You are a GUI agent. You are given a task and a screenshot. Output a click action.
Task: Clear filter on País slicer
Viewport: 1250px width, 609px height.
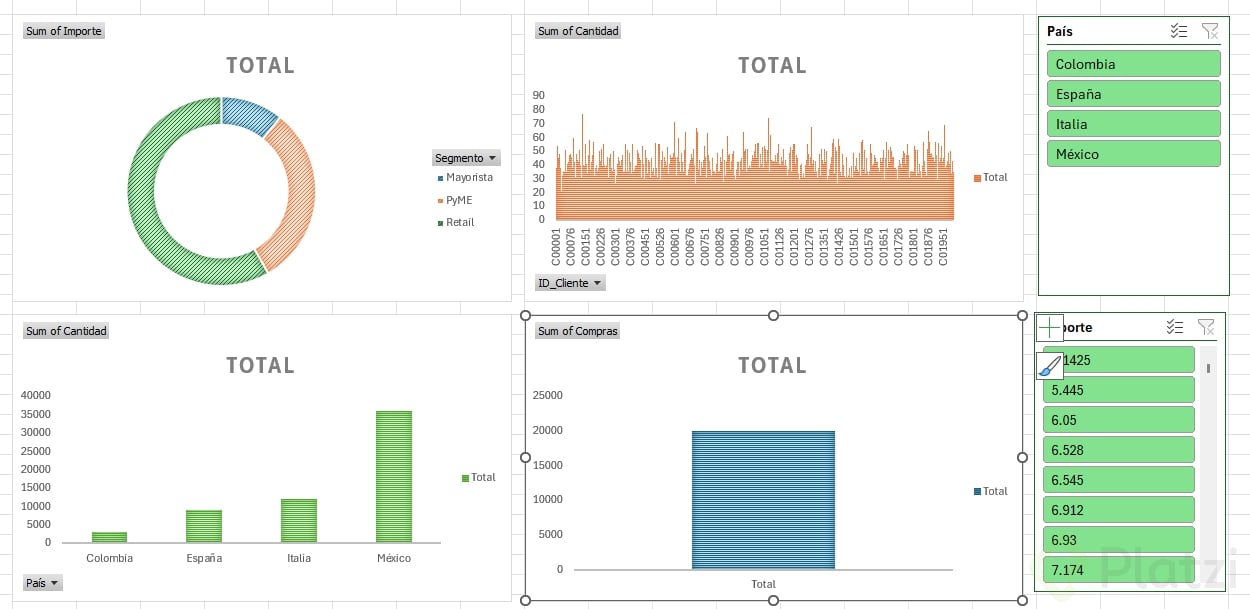pyautogui.click(x=1210, y=31)
